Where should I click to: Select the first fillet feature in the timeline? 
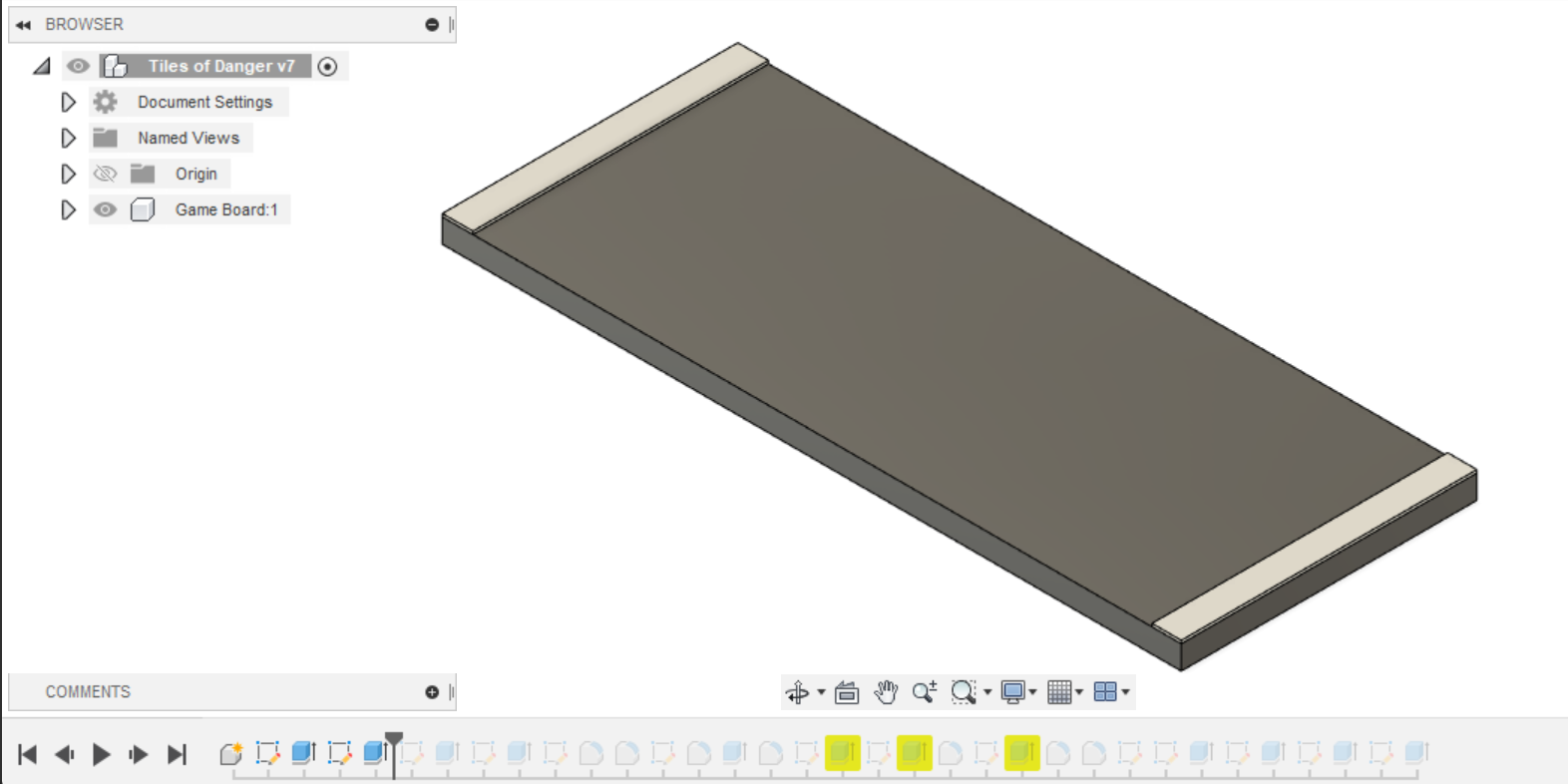click(x=591, y=753)
